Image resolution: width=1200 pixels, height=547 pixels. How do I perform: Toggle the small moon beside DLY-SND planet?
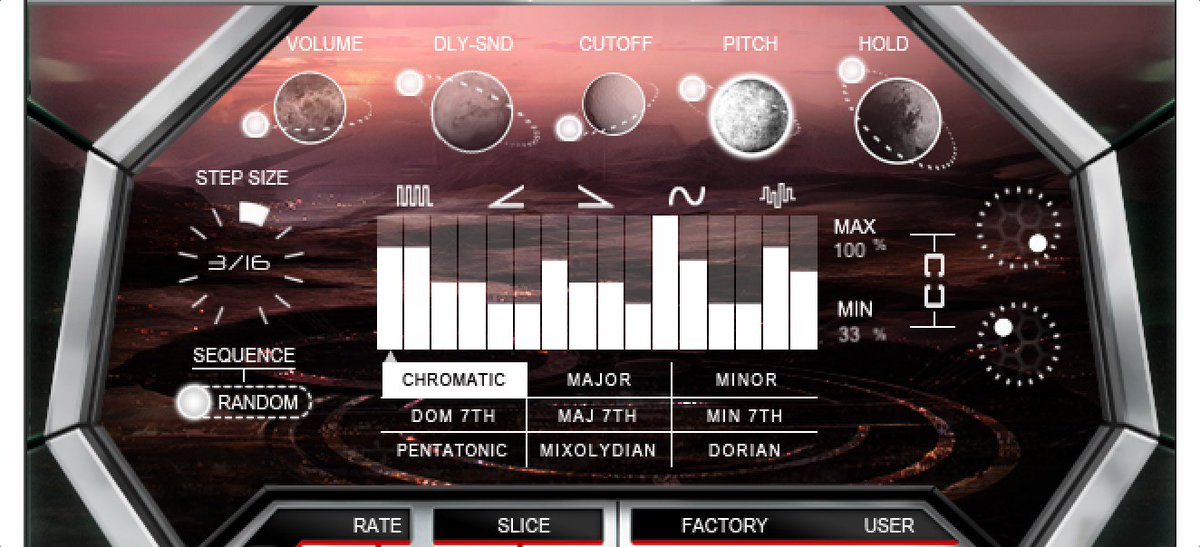pyautogui.click(x=409, y=83)
